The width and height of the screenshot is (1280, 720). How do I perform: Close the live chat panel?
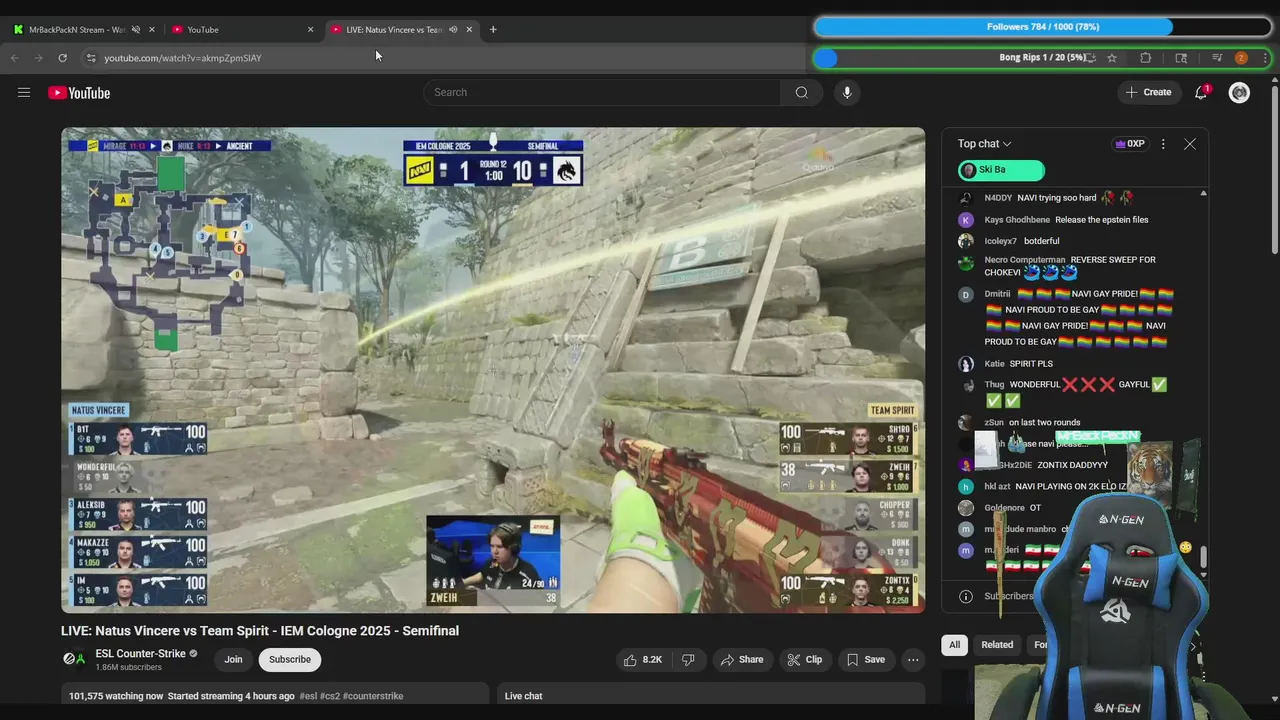point(1190,144)
